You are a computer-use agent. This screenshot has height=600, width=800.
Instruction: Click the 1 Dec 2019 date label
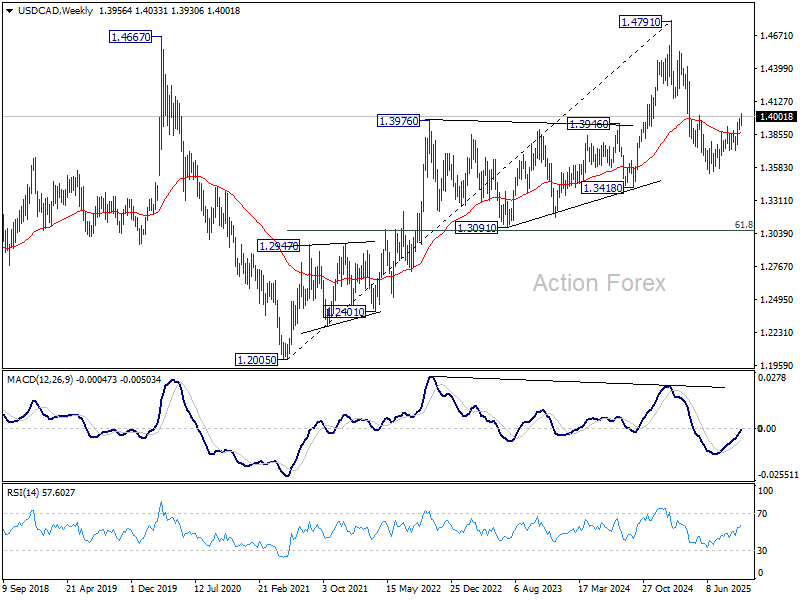(154, 588)
